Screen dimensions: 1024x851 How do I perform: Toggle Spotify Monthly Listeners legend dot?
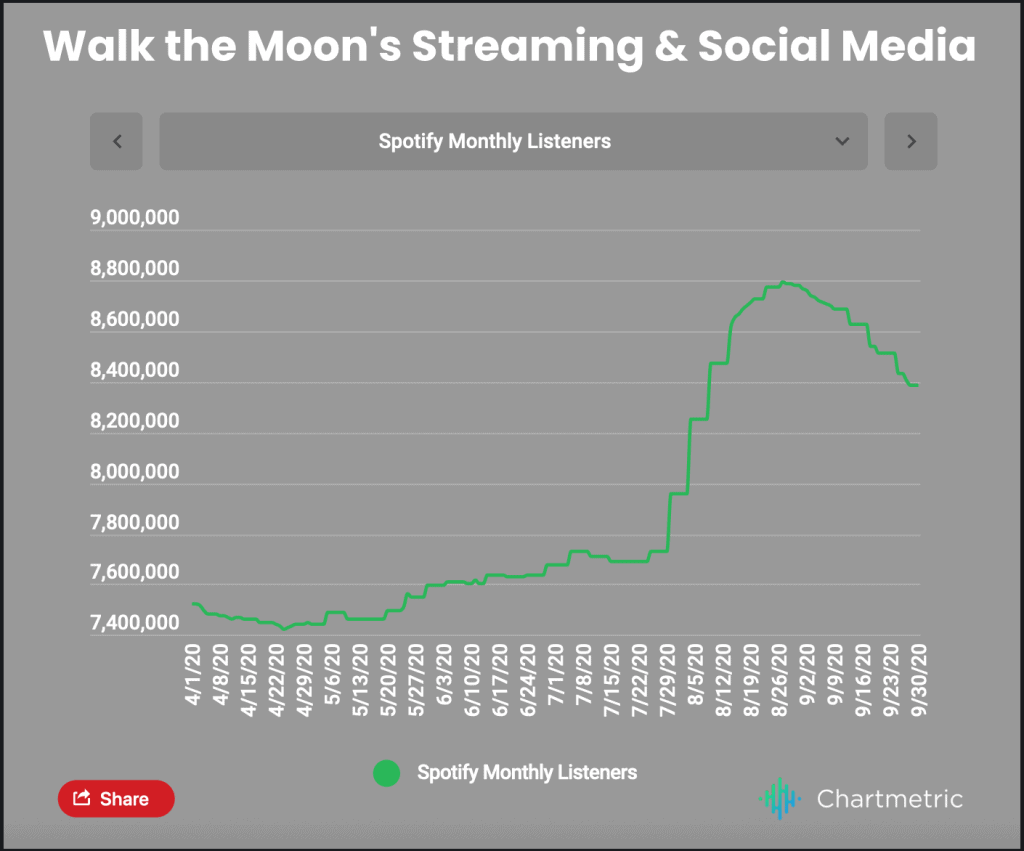(x=386, y=773)
